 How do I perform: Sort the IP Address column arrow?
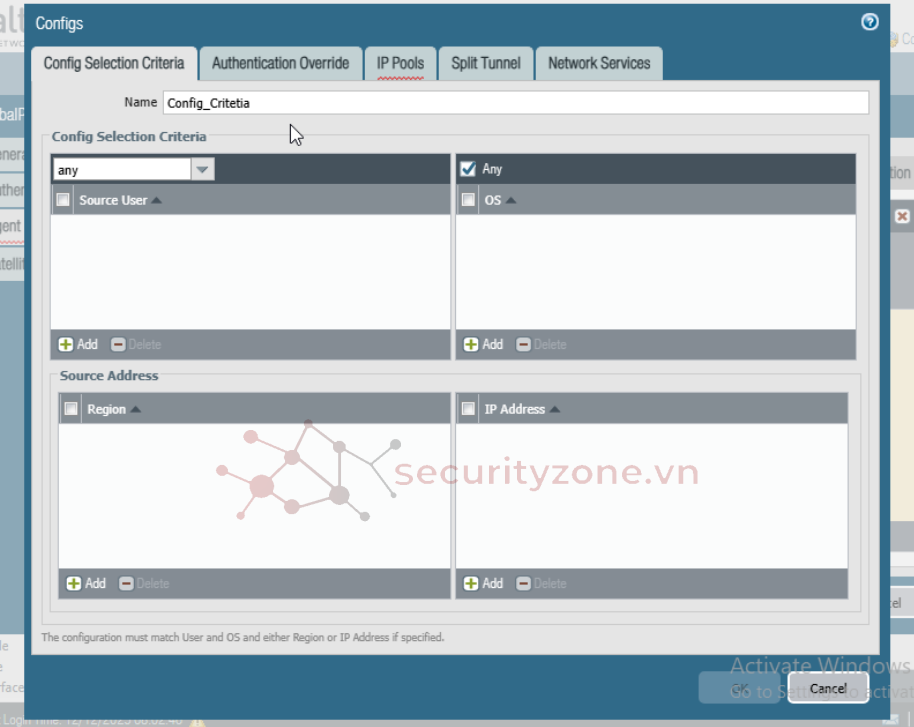[555, 409]
